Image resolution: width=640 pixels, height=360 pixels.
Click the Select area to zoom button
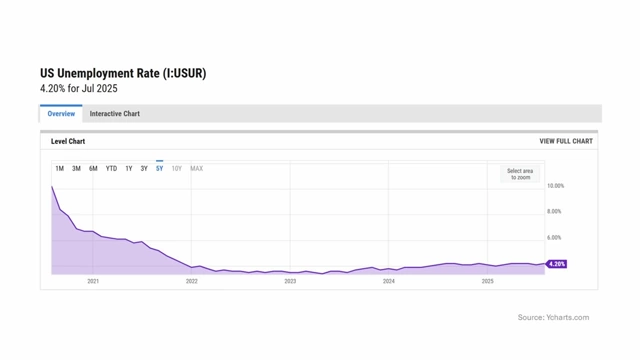[x=520, y=174]
